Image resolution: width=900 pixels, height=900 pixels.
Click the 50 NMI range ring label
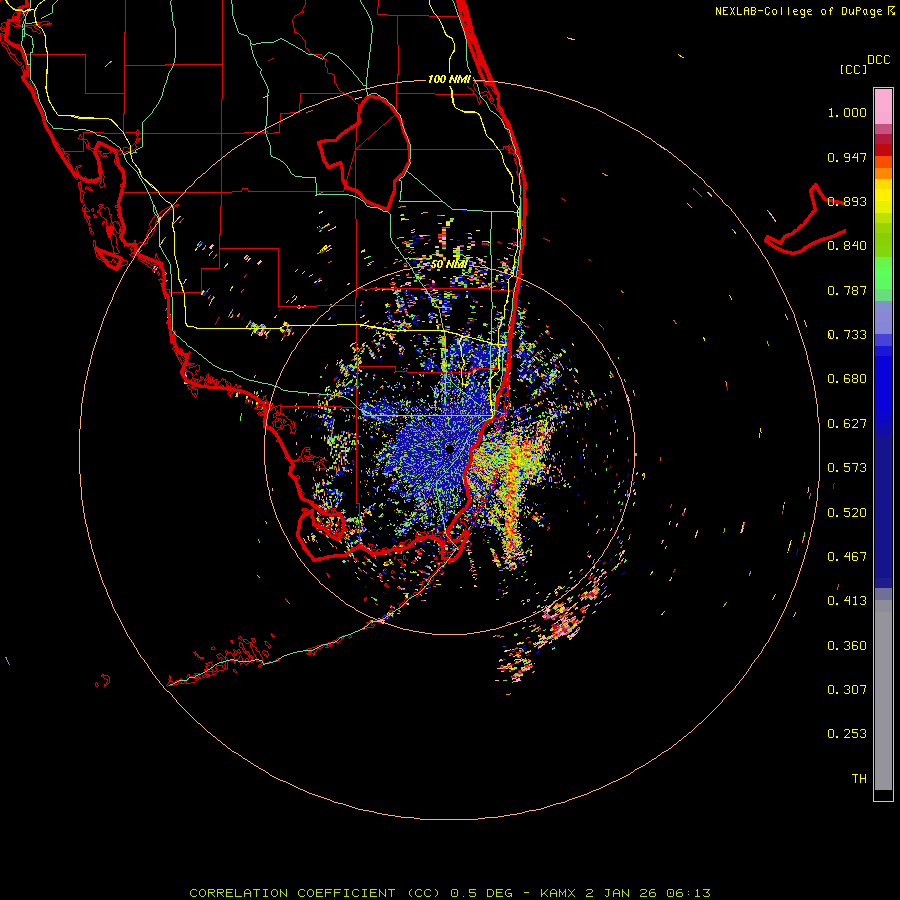(x=449, y=265)
